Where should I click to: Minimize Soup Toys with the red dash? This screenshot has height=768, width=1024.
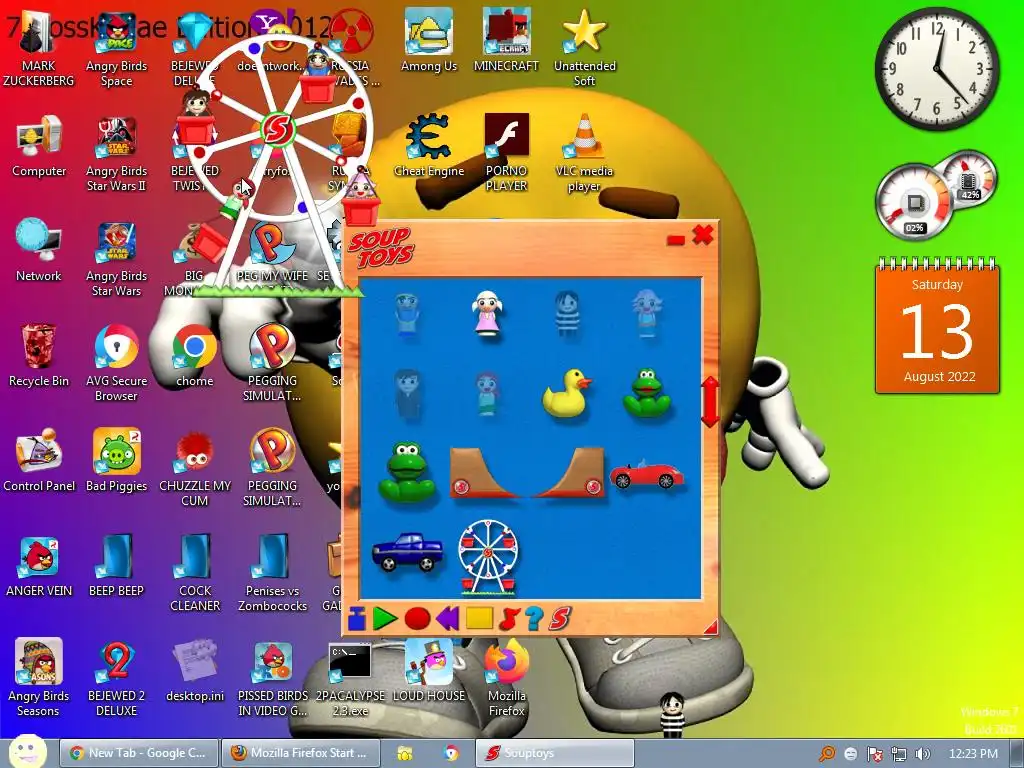676,240
